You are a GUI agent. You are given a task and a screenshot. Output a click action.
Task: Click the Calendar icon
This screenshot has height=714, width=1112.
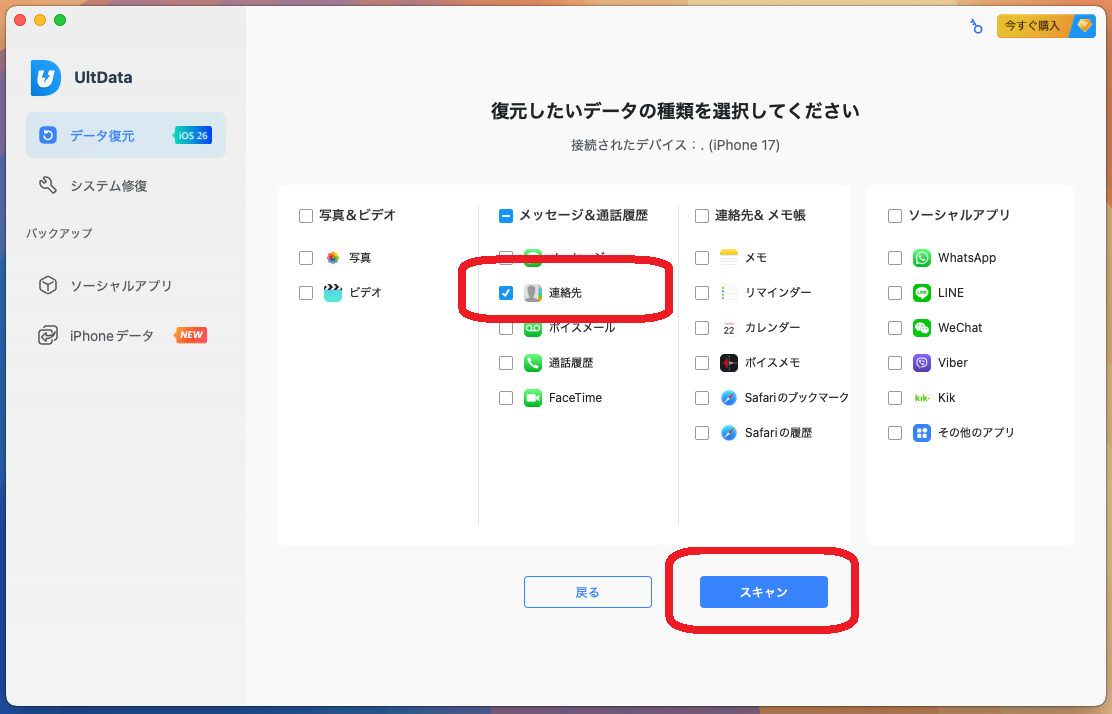click(x=729, y=328)
